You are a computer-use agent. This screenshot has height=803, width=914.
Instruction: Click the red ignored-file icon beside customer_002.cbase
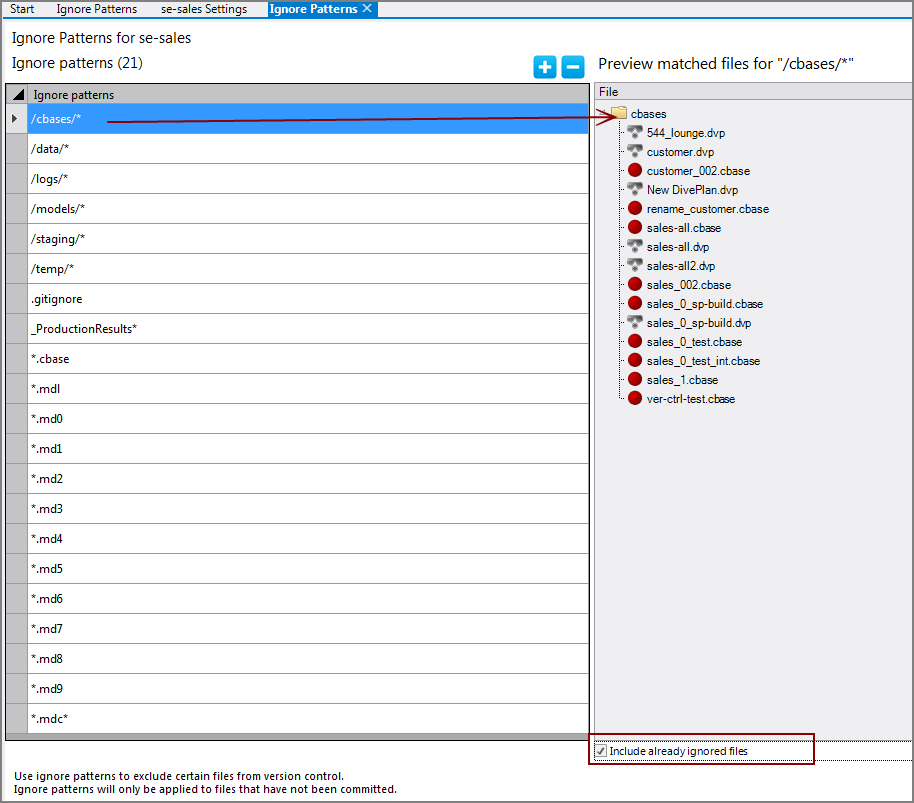click(x=634, y=170)
